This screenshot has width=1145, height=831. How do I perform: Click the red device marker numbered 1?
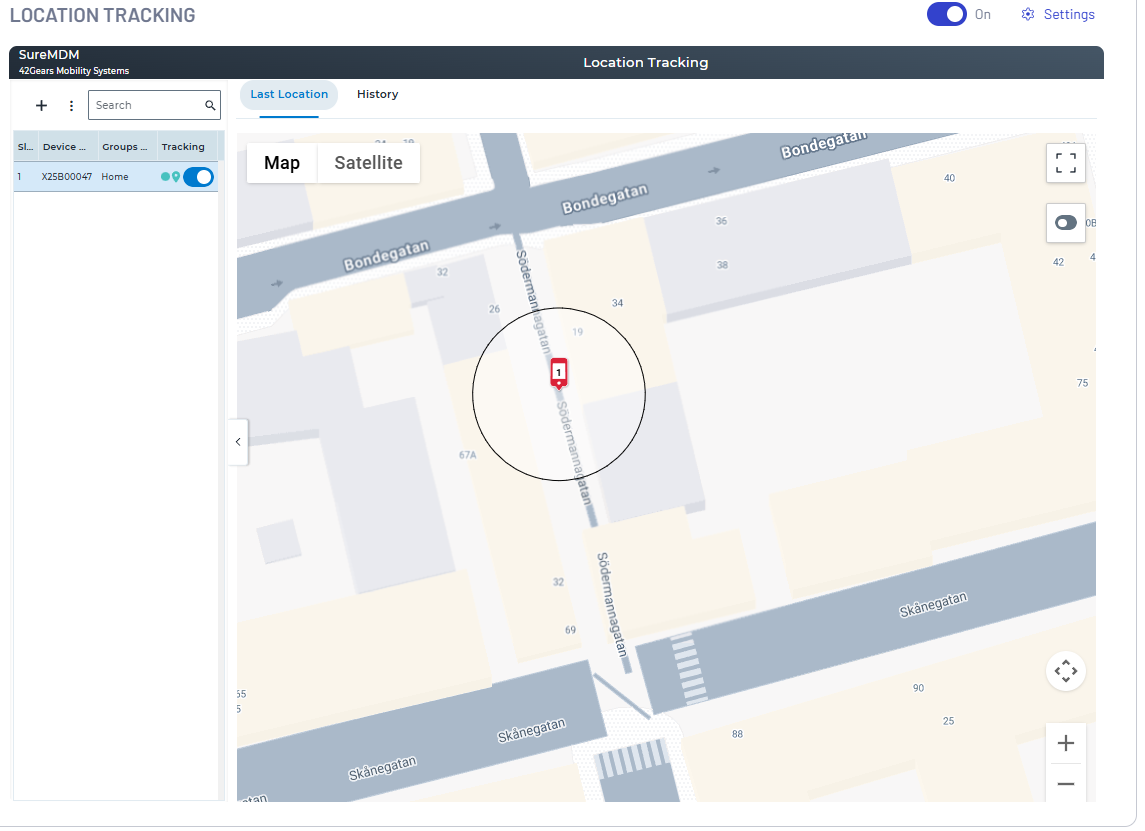(559, 373)
